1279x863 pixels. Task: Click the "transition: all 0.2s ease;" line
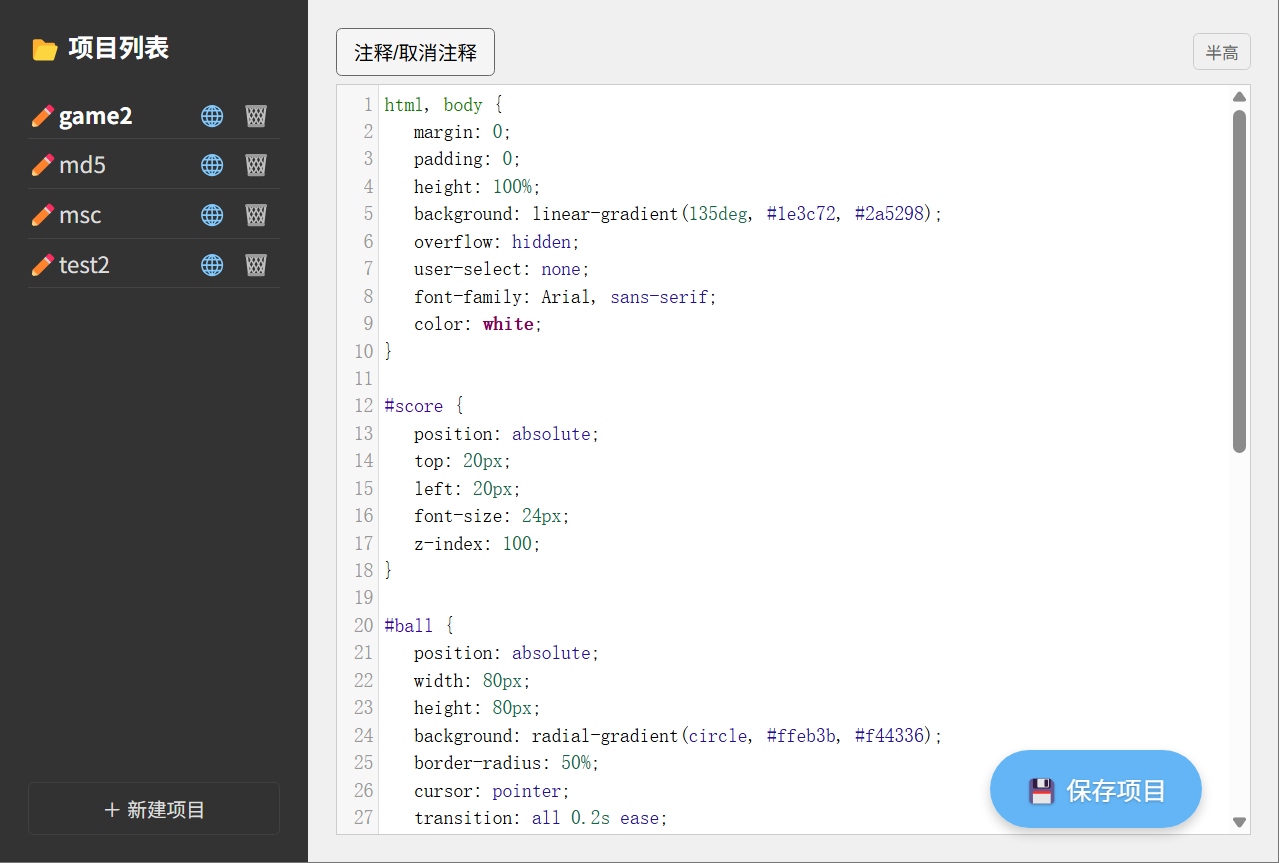click(x=541, y=818)
